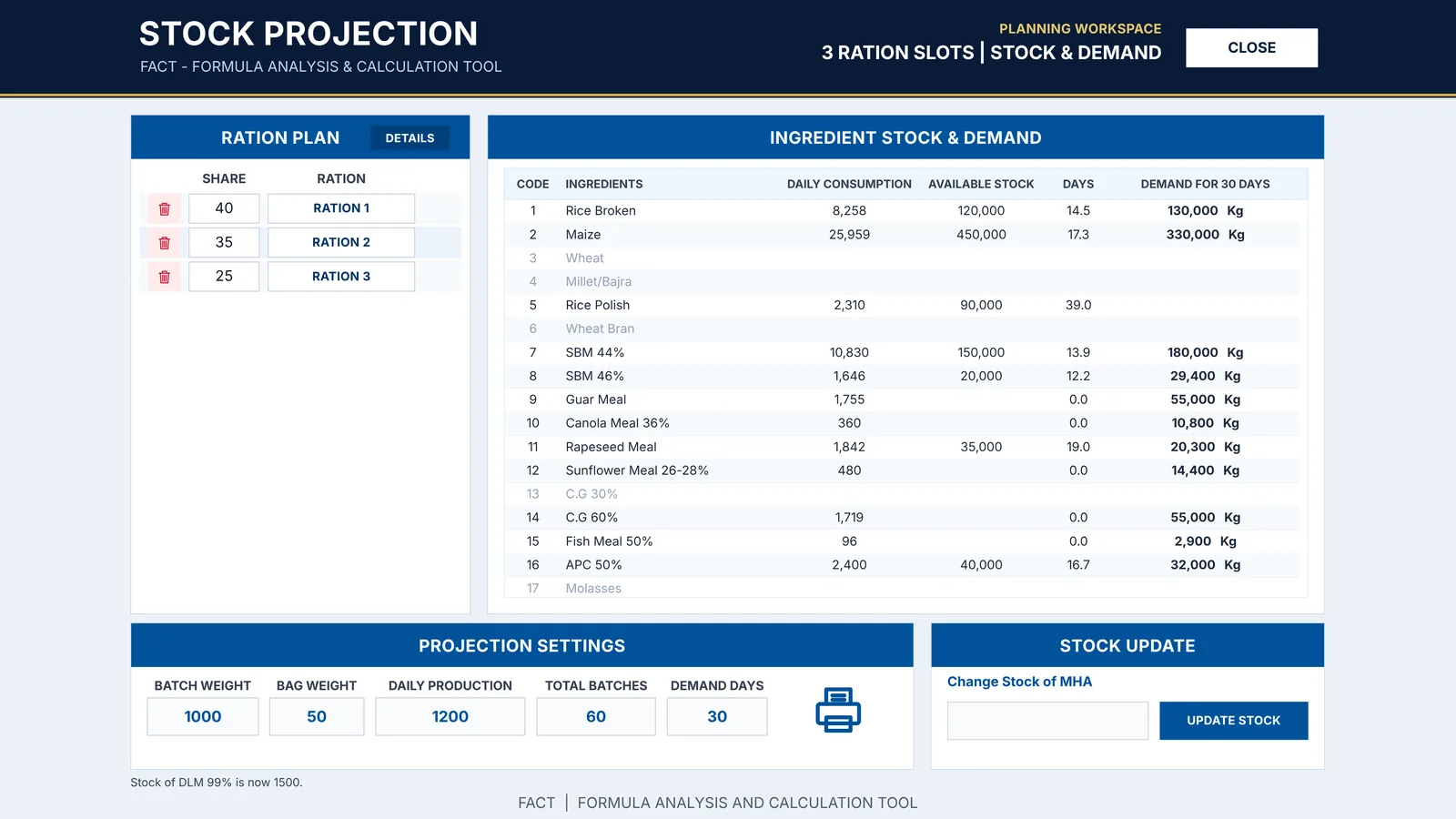
Task: Click the UPDATE STOCK button
Action: (1233, 720)
